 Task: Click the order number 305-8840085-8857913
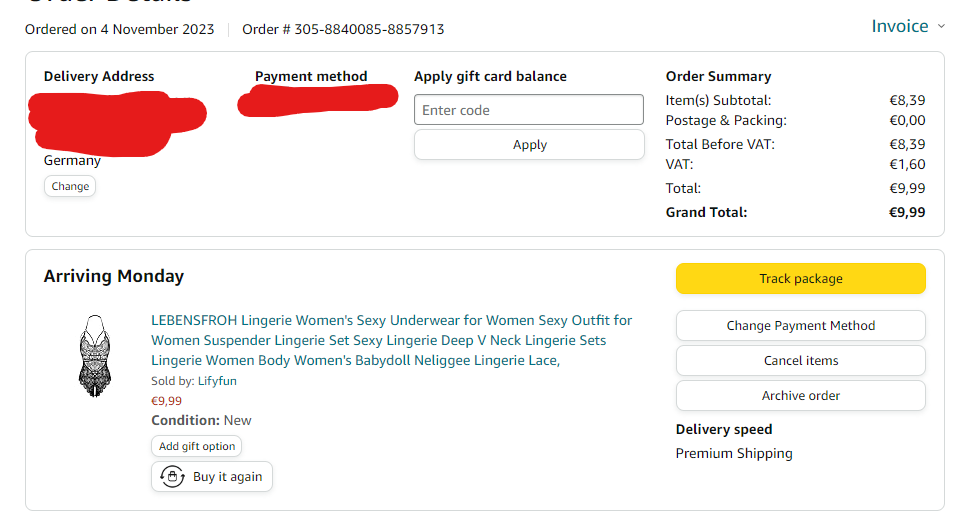369,29
